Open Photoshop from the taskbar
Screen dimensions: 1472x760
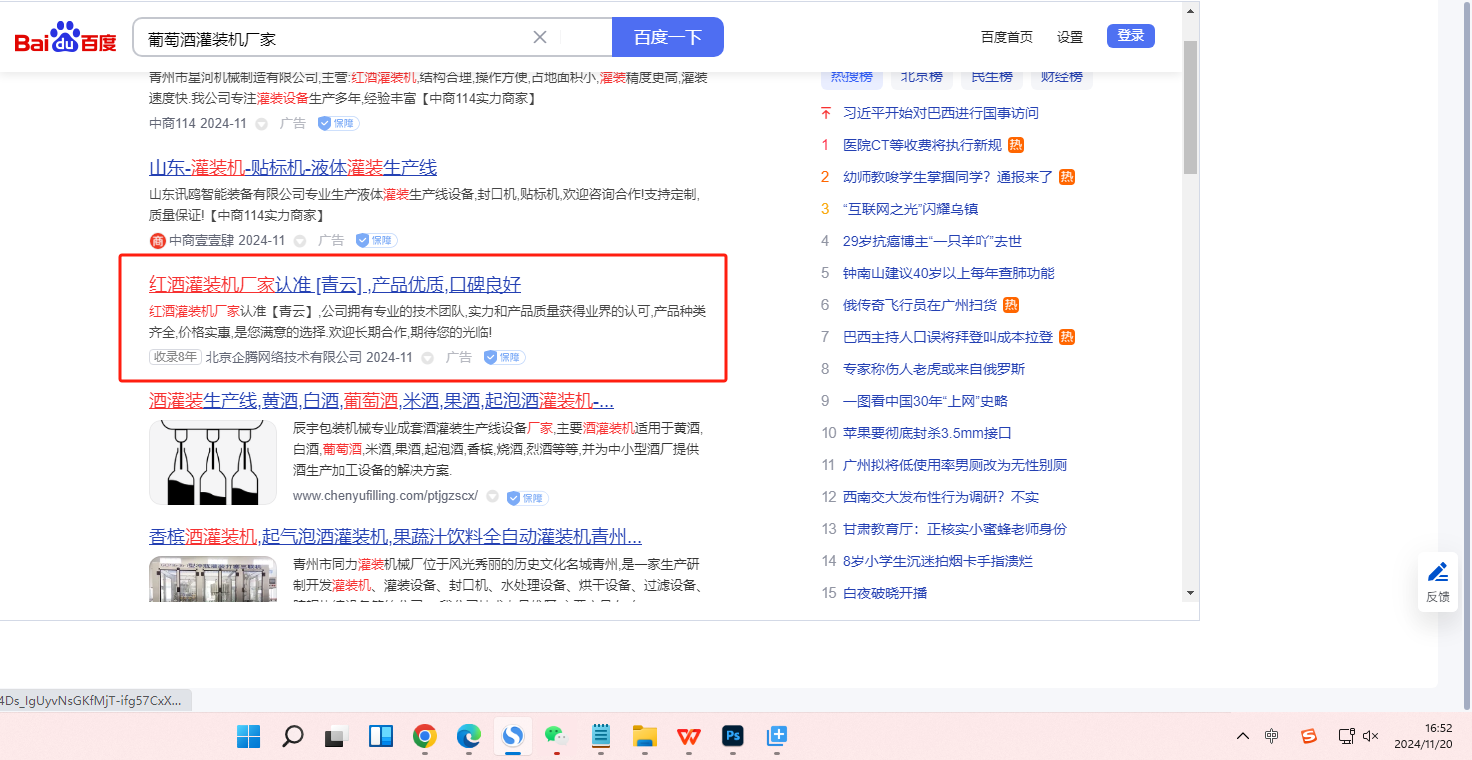tap(733, 737)
